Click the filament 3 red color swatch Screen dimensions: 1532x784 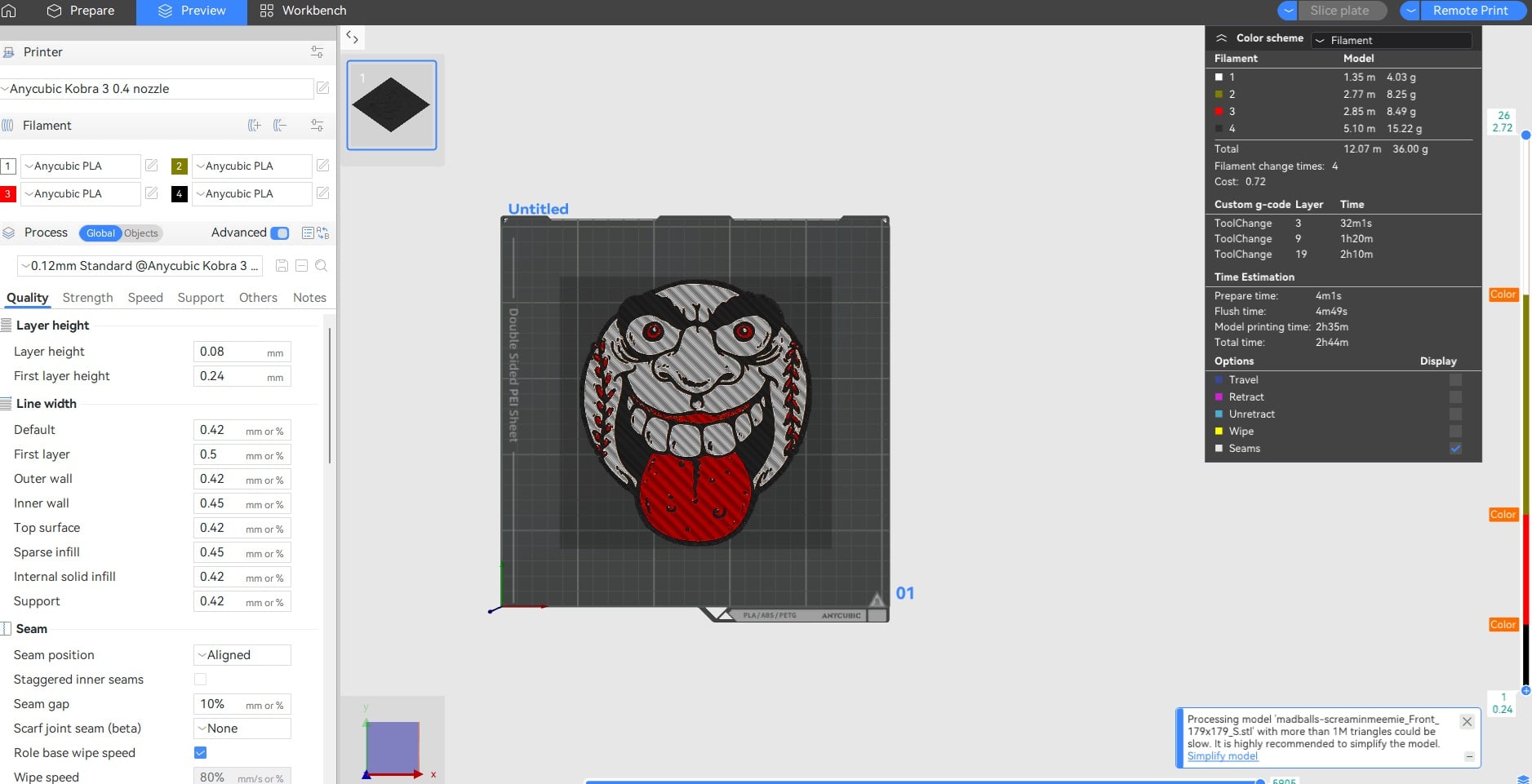coord(7,194)
